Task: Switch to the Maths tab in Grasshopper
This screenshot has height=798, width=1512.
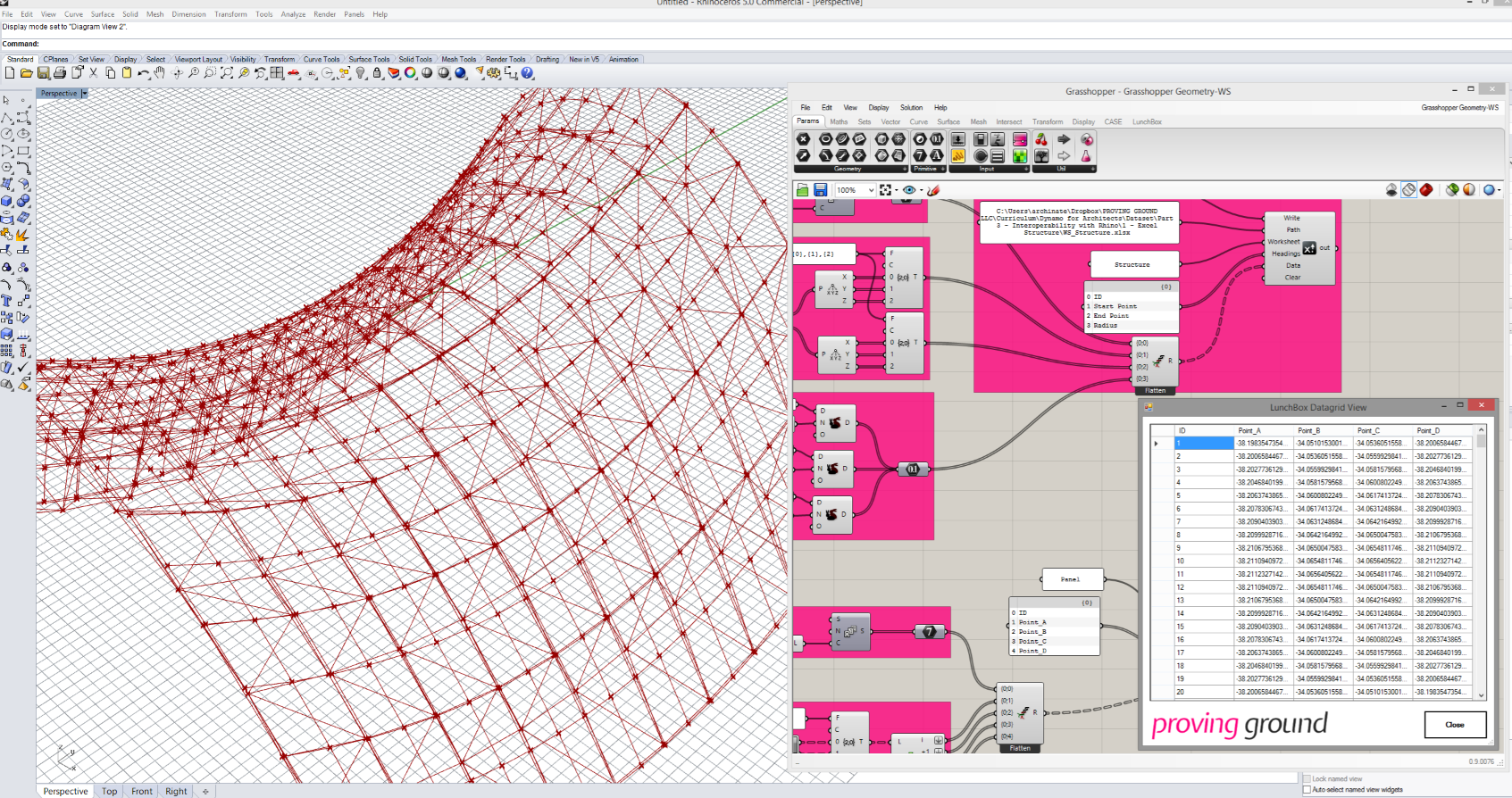Action: click(x=839, y=121)
